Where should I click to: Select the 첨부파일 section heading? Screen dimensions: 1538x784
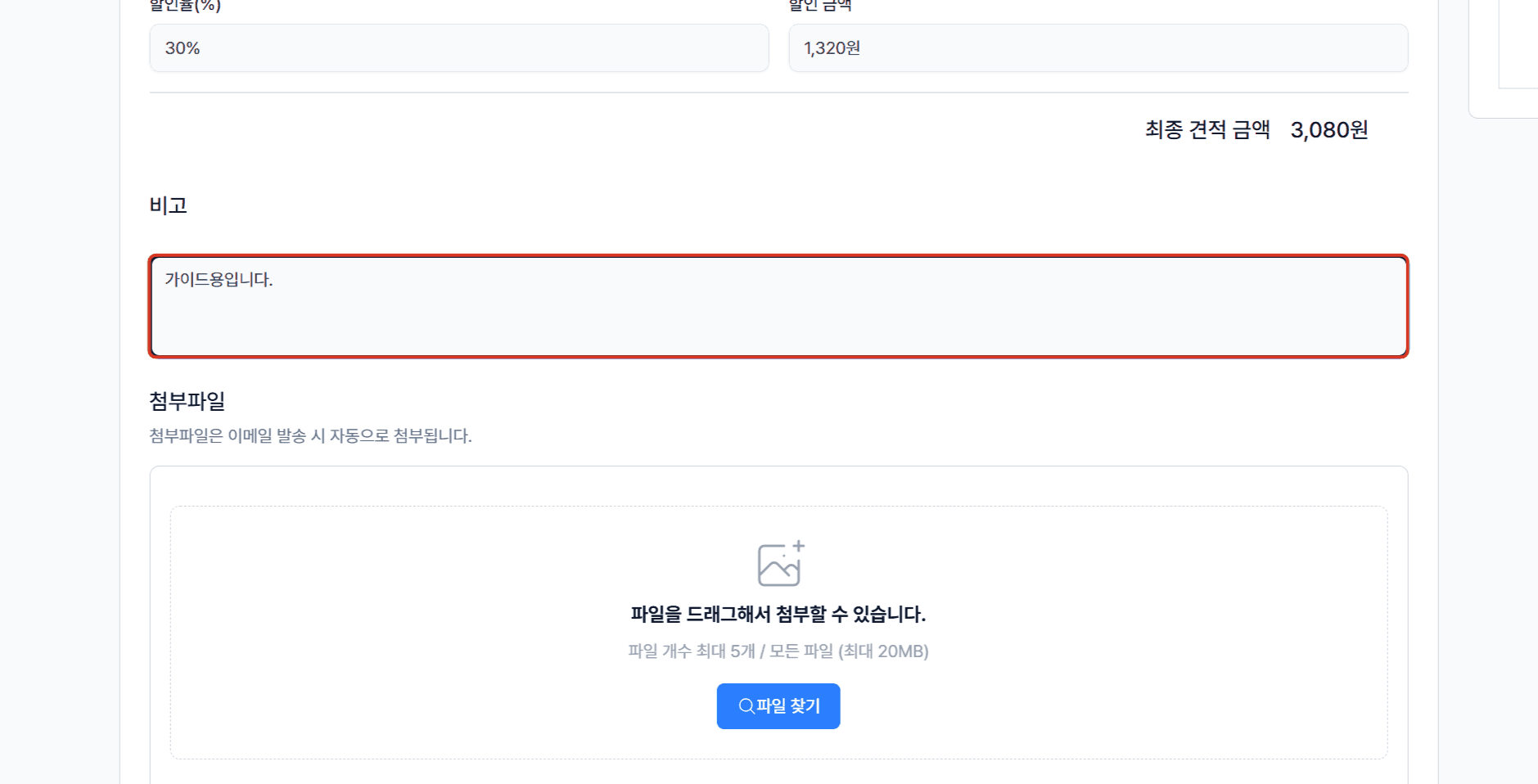[x=187, y=401]
